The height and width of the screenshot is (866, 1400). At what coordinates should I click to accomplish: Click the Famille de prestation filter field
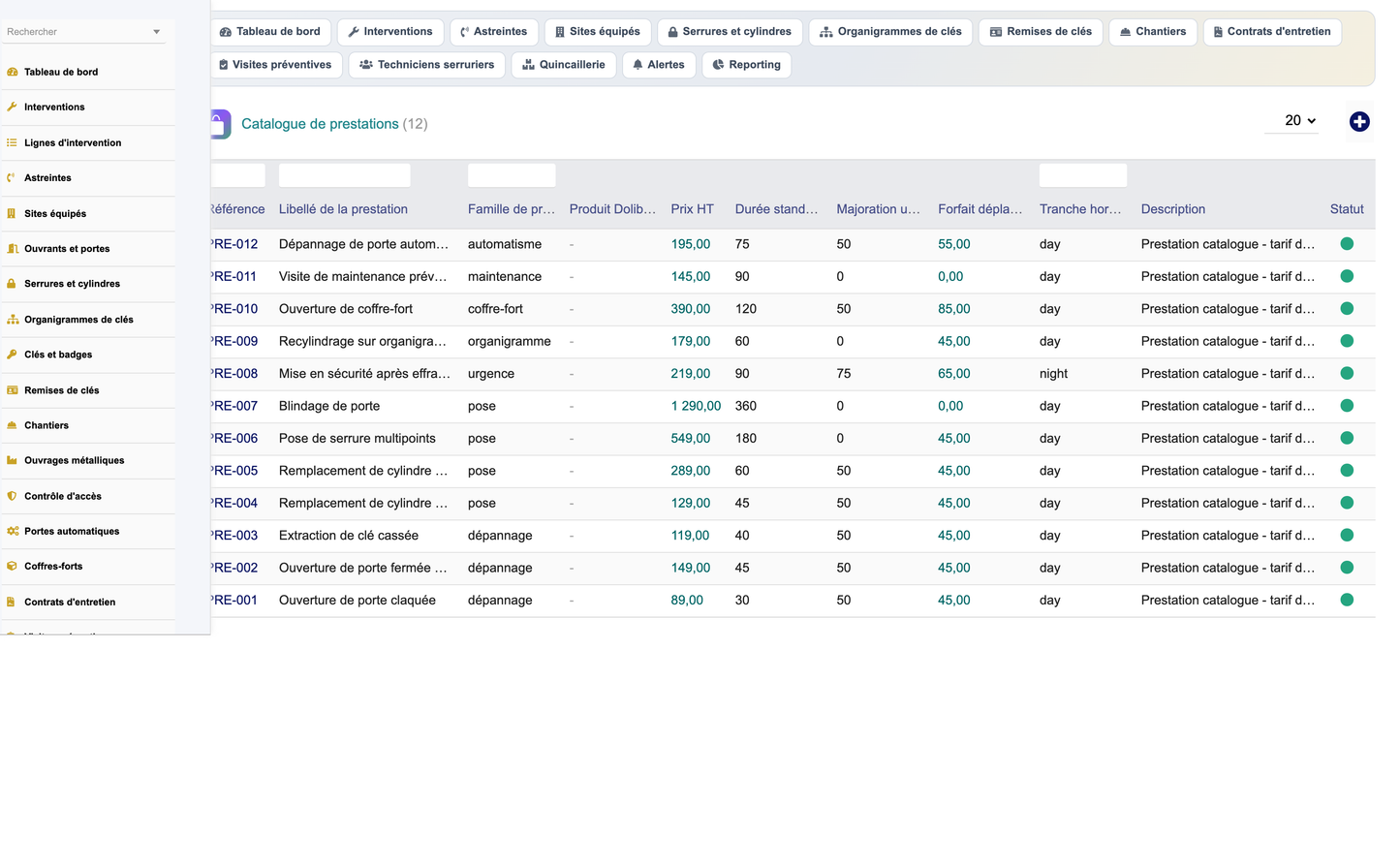click(x=512, y=175)
